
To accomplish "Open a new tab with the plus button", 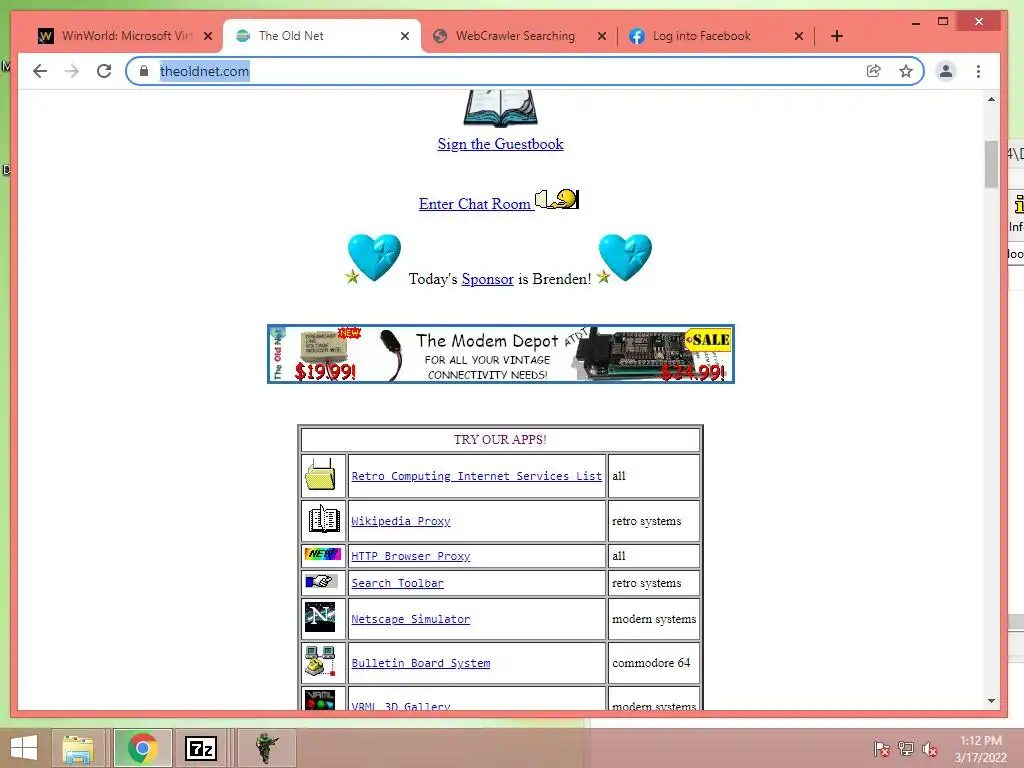I will pos(837,36).
